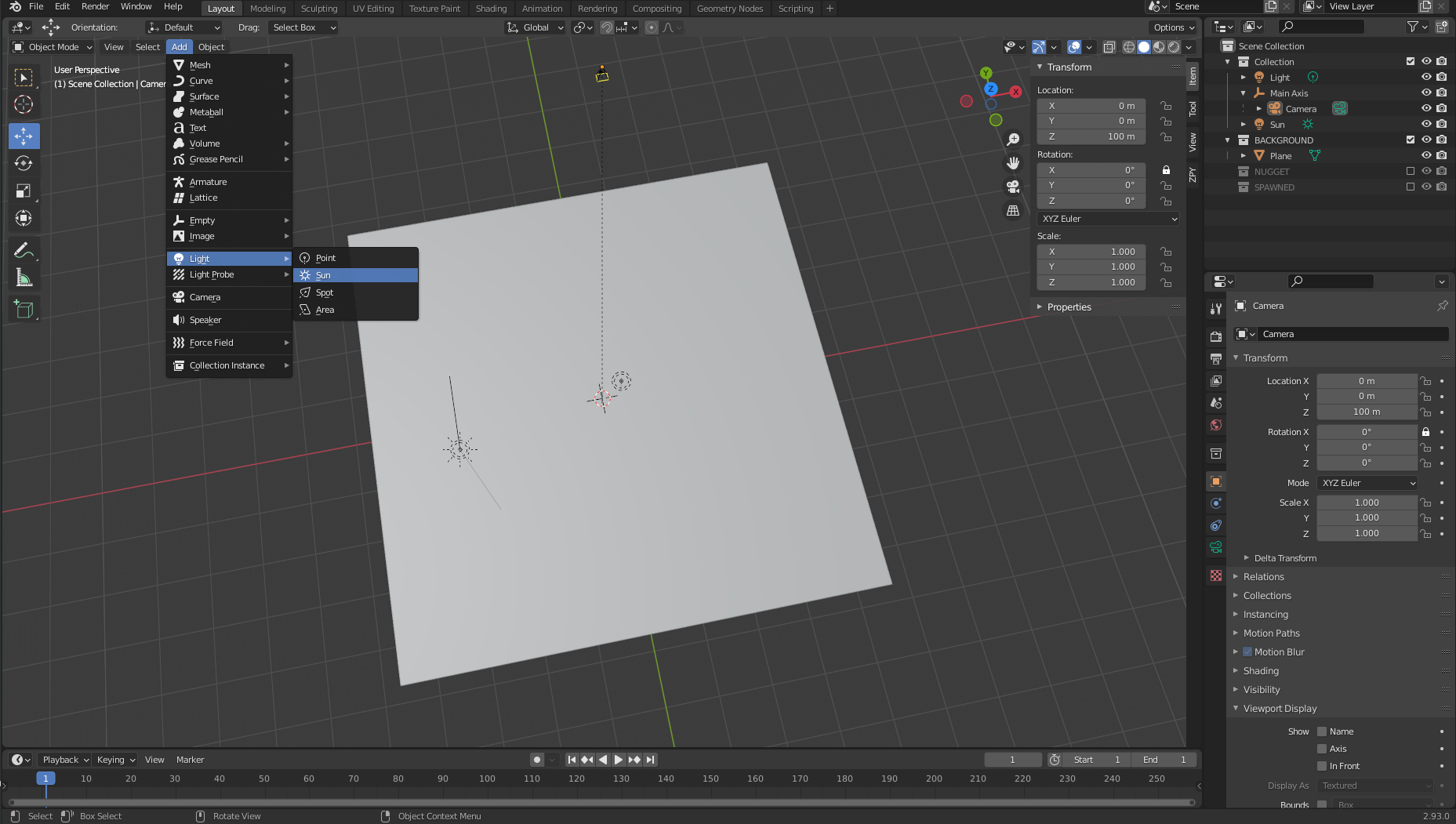
Task: Click the Location Z 100 m field
Action: (1091, 136)
